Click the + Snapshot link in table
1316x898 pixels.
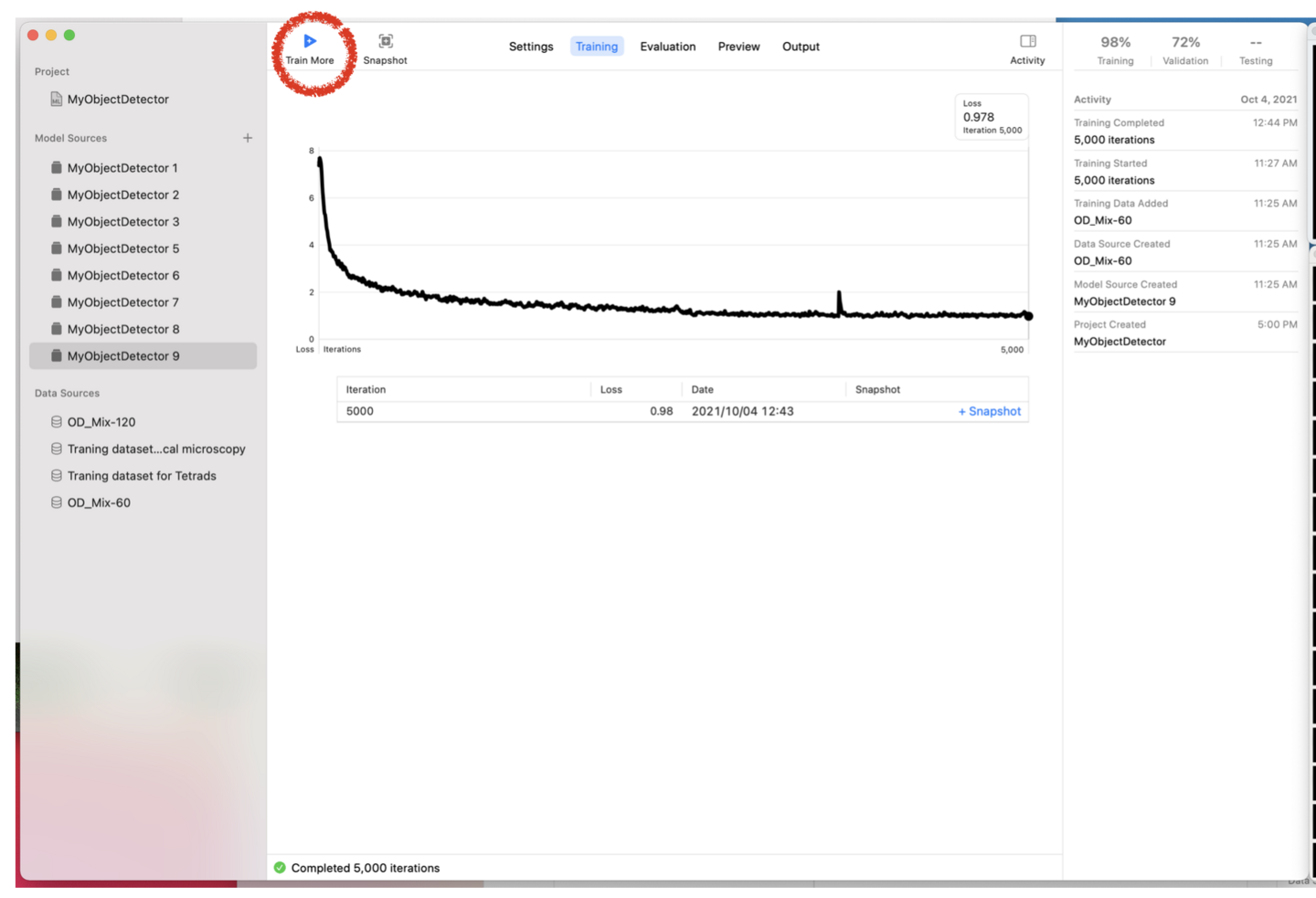[x=989, y=411]
